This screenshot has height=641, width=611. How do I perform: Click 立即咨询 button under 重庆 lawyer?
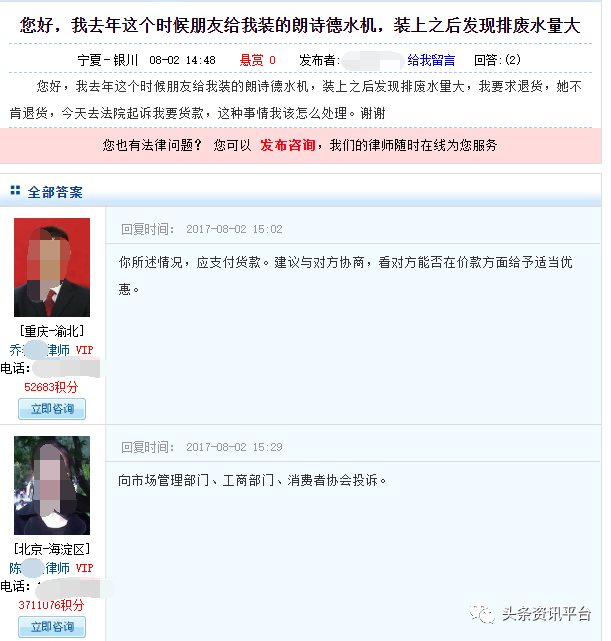(x=52, y=409)
